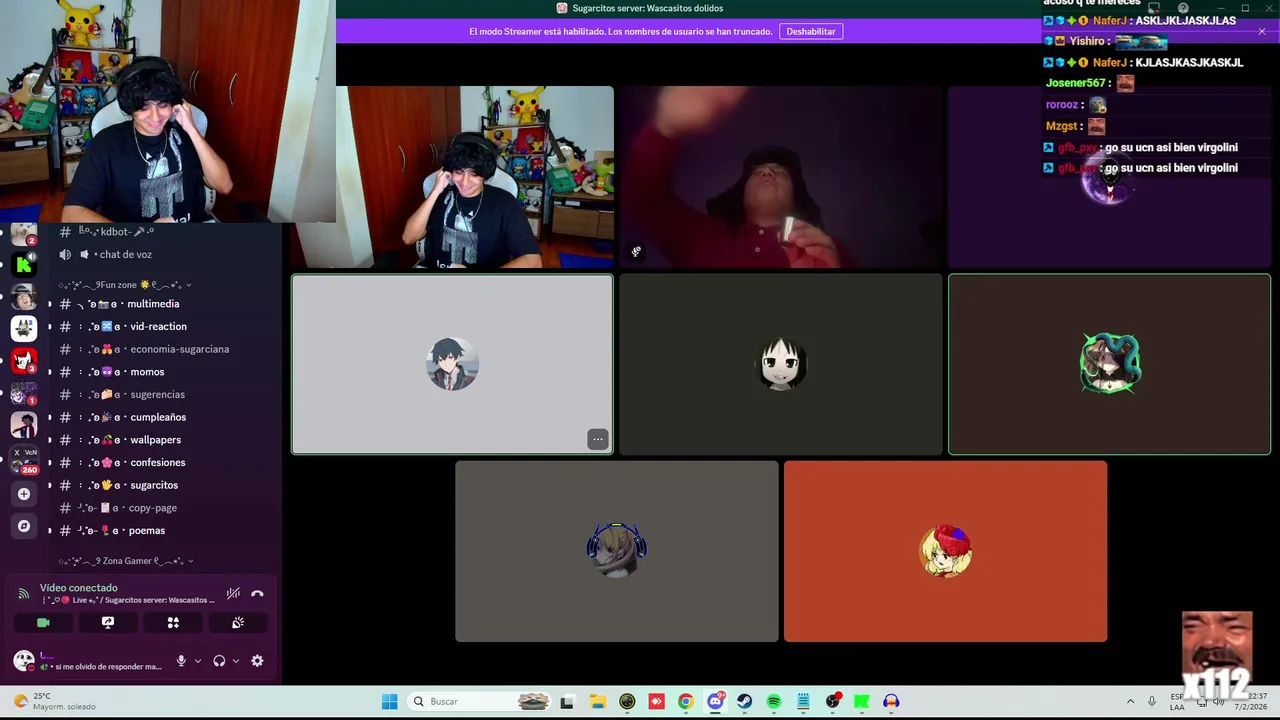Open Discord user settings gear
Viewport: 1280px width, 720px height.
(x=257, y=661)
